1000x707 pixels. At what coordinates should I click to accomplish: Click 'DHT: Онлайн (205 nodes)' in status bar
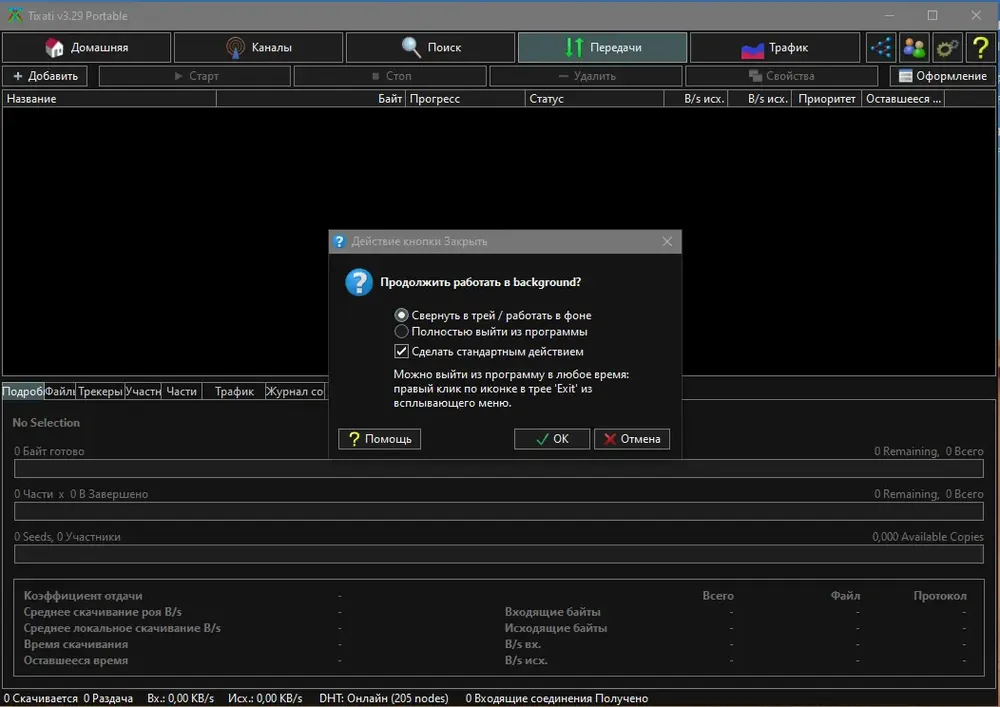click(x=384, y=698)
